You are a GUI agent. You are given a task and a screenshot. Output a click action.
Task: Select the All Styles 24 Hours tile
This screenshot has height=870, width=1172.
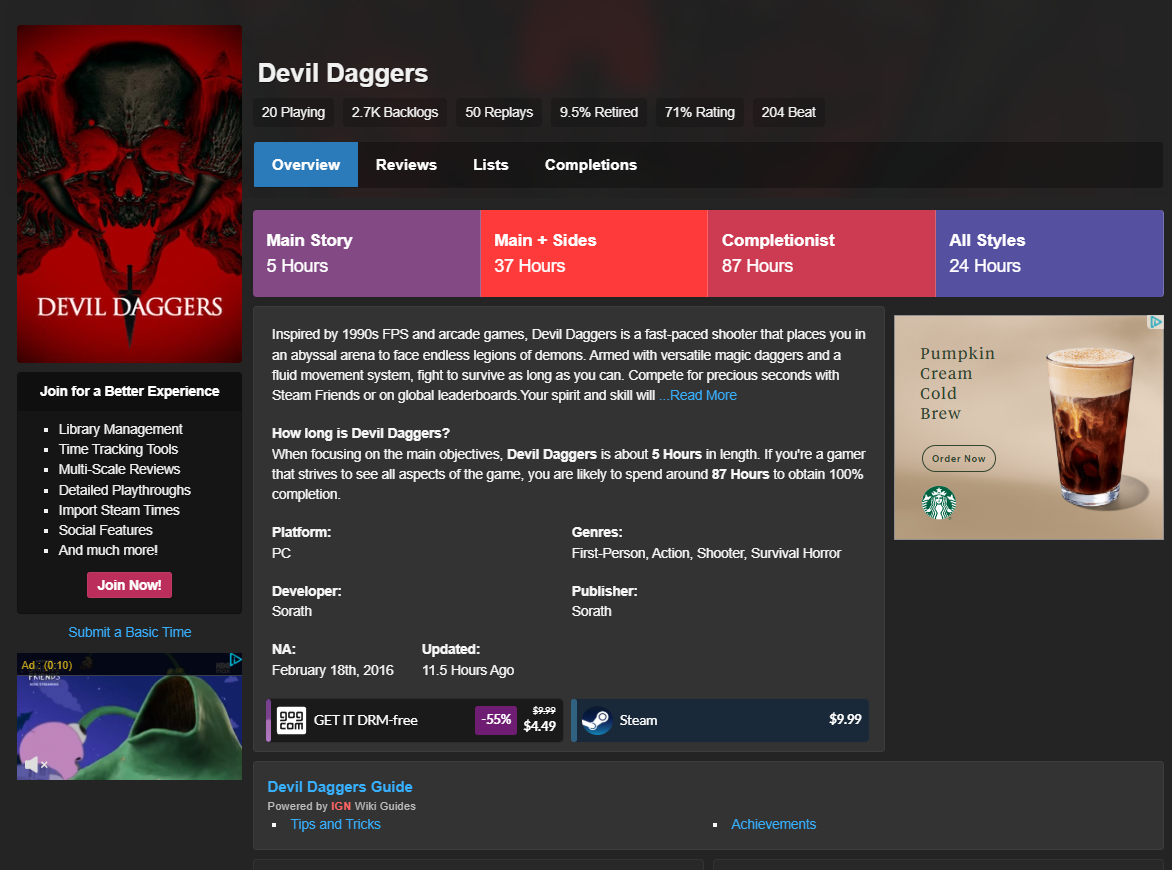pyautogui.click(x=1049, y=253)
